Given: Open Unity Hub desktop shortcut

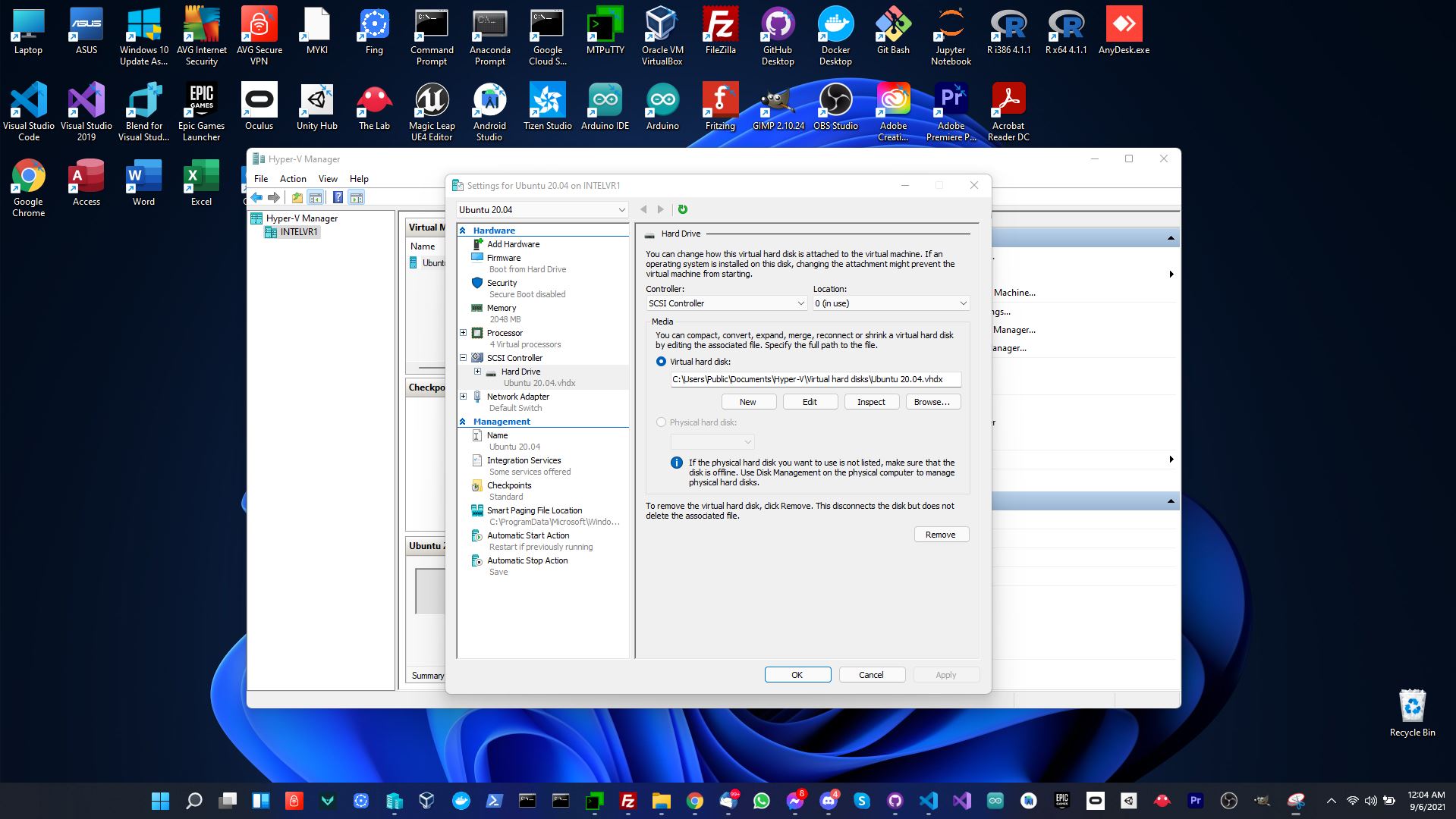Looking at the screenshot, I should point(316,107).
